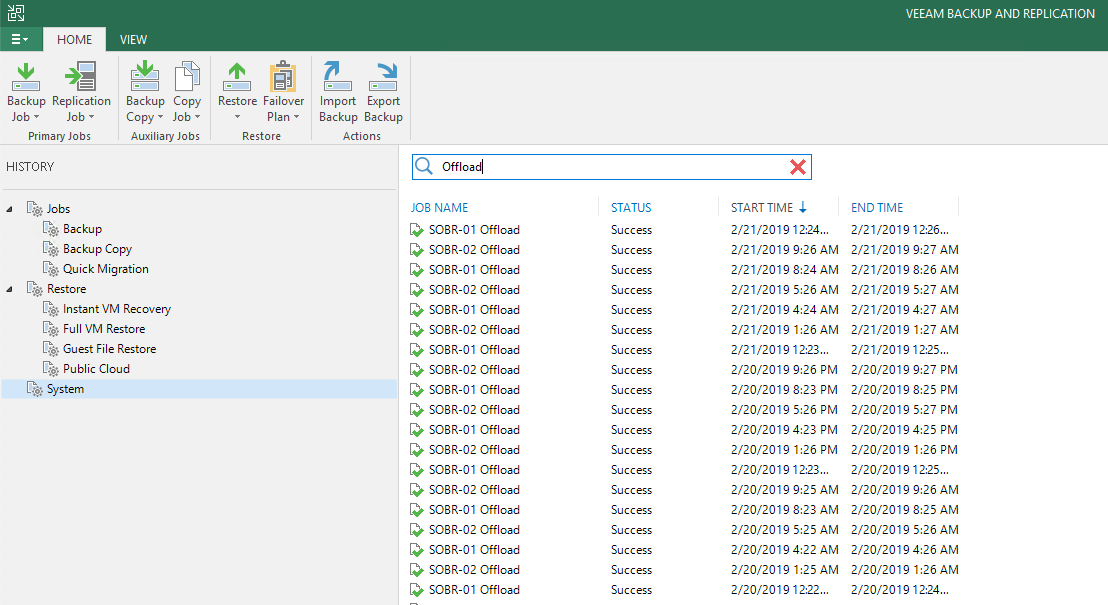Image resolution: width=1108 pixels, height=605 pixels.
Task: Open the Backup Job dropdown arrow
Action: (x=36, y=117)
